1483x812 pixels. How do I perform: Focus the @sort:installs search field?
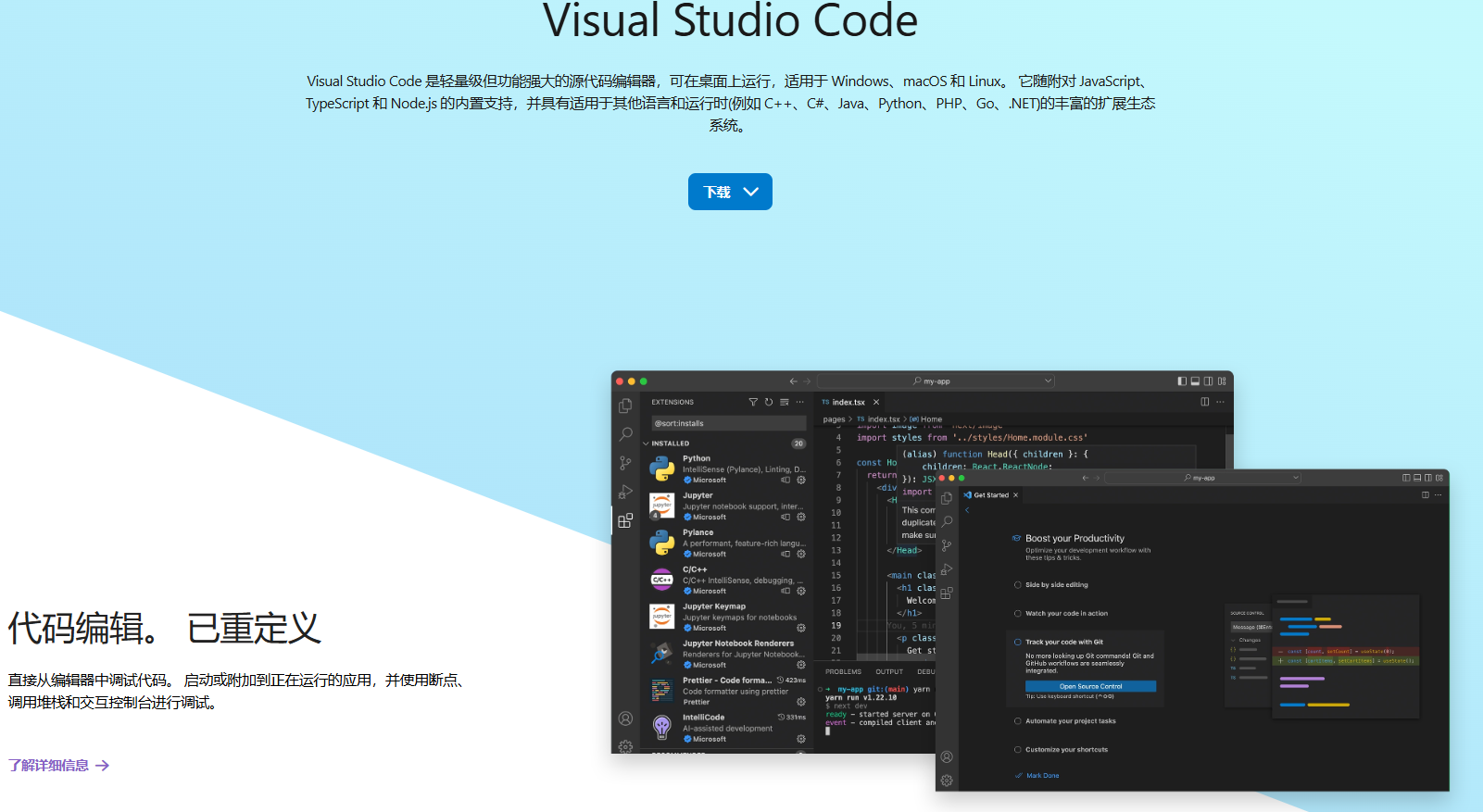tap(728, 423)
